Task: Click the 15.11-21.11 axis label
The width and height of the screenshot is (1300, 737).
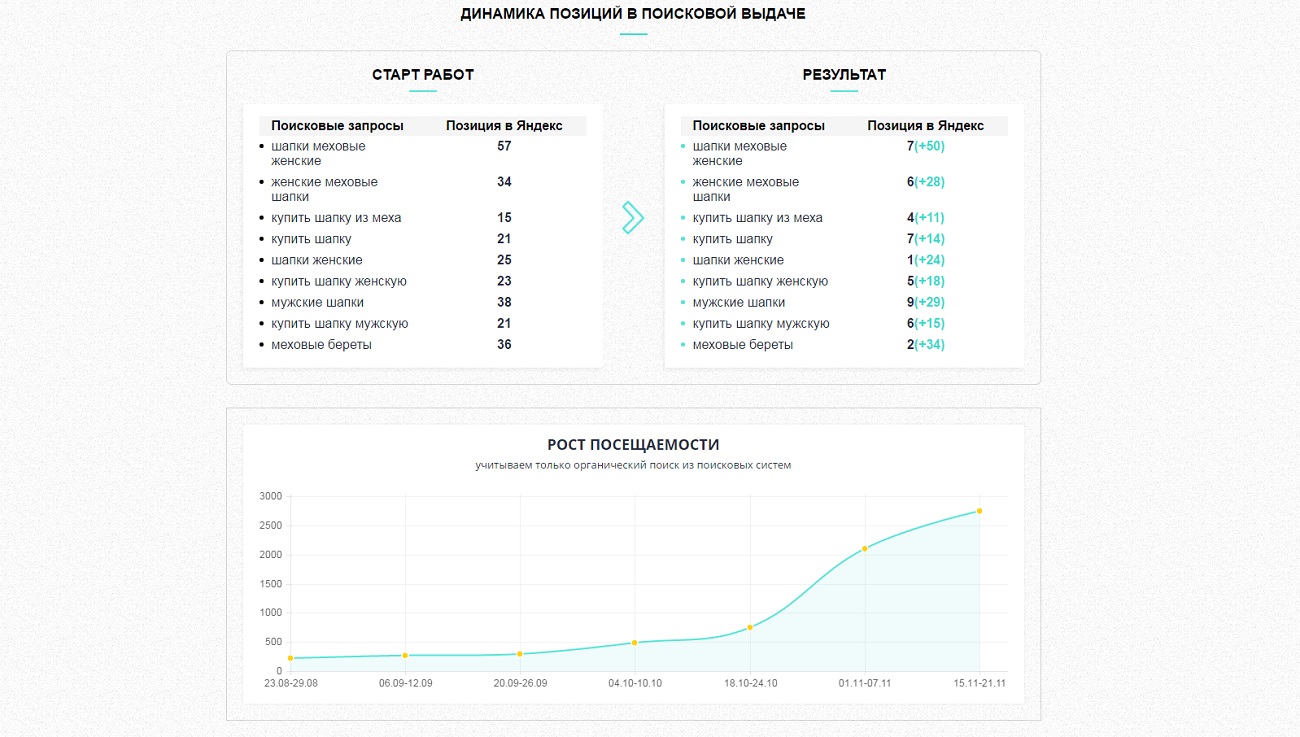Action: [x=980, y=683]
